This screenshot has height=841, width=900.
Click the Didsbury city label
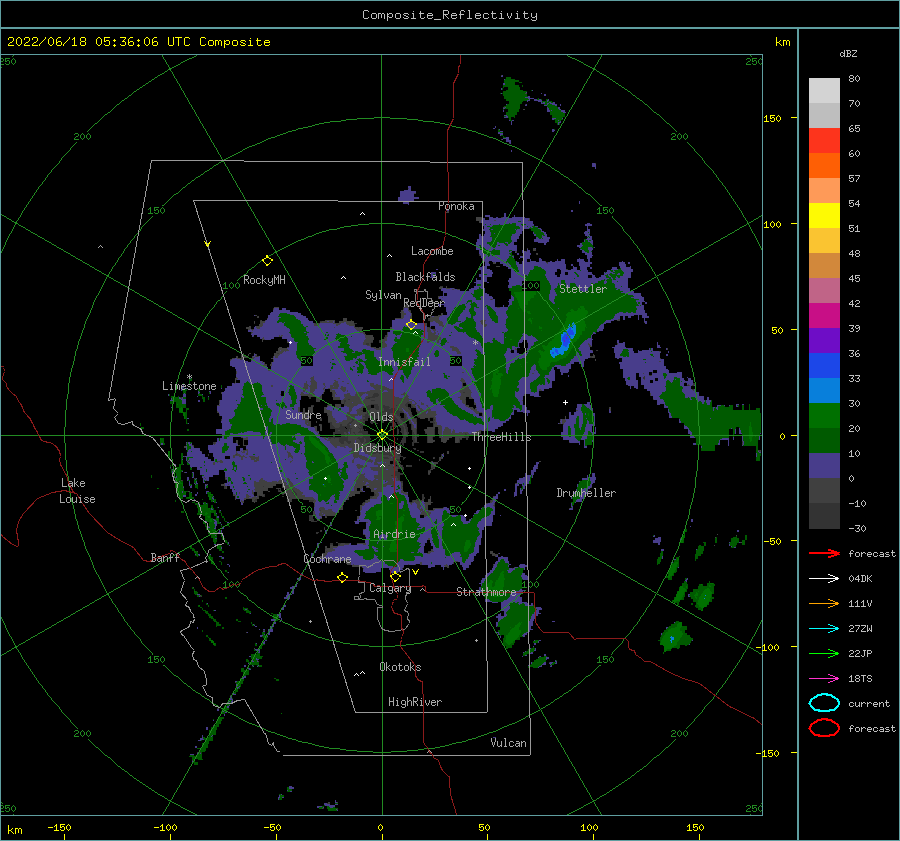tap(377, 448)
